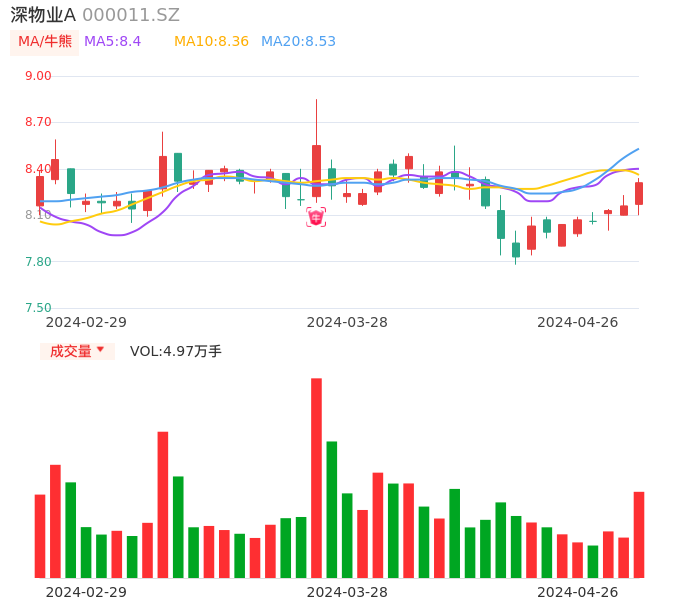686x606 pixels.
Task: Toggle the orange MA10:8.36 legend
Action: click(211, 42)
